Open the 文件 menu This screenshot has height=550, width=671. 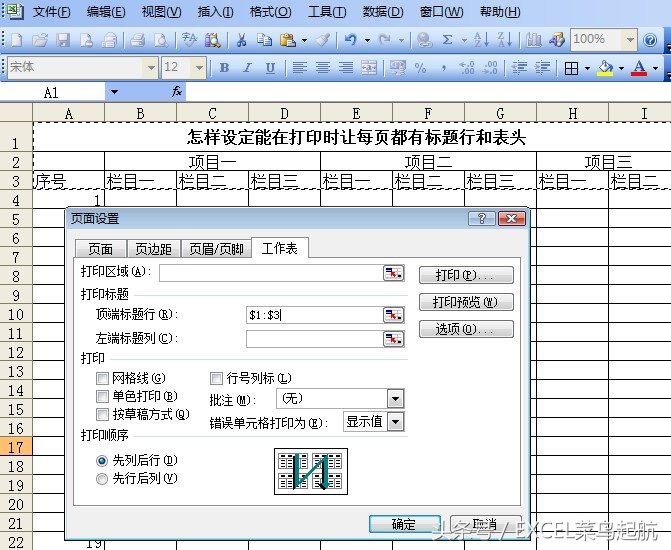pyautogui.click(x=52, y=12)
